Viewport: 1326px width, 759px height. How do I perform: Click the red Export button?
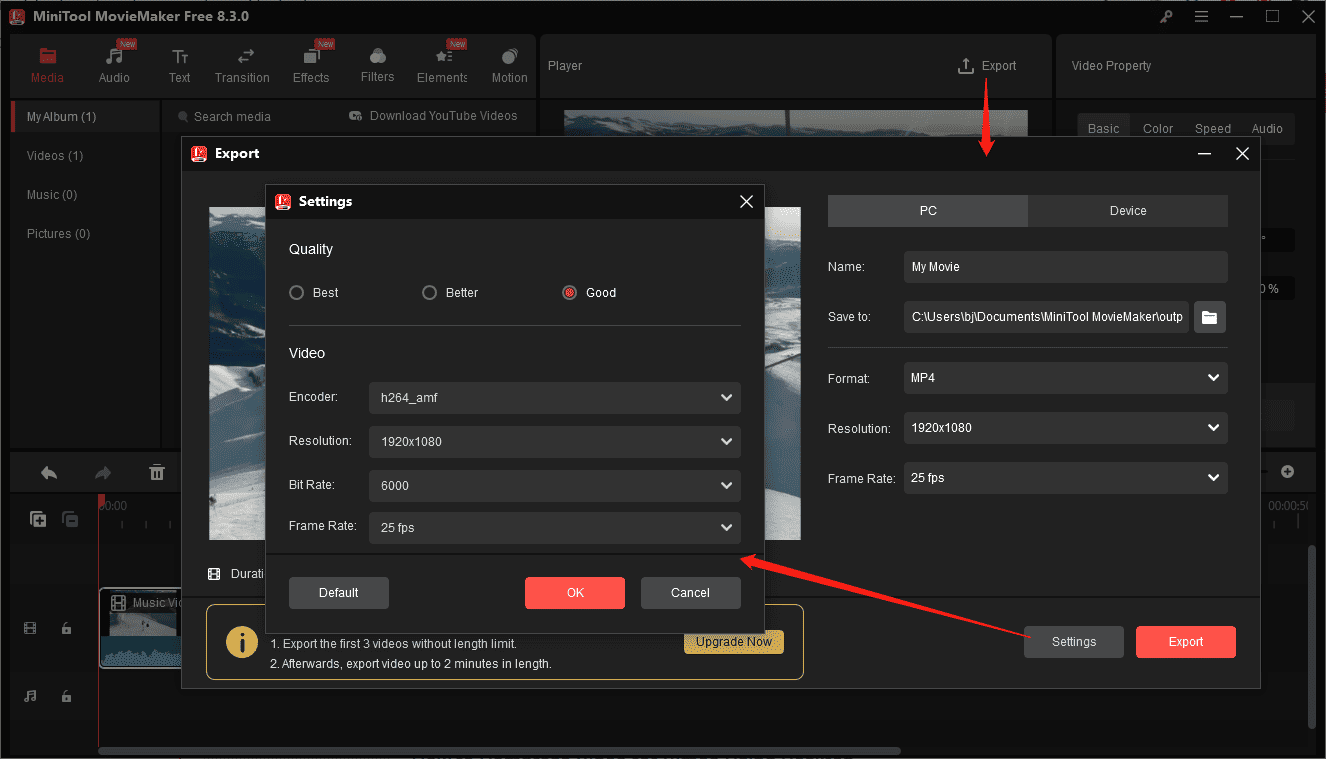click(1186, 642)
